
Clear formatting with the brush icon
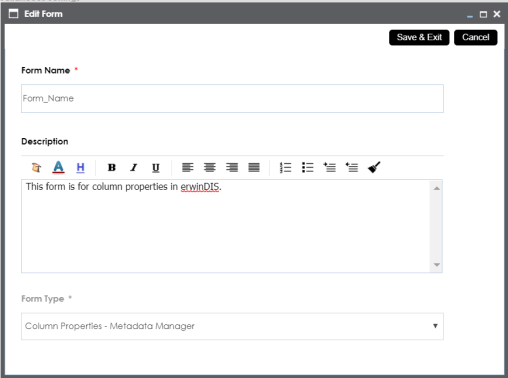tap(374, 167)
